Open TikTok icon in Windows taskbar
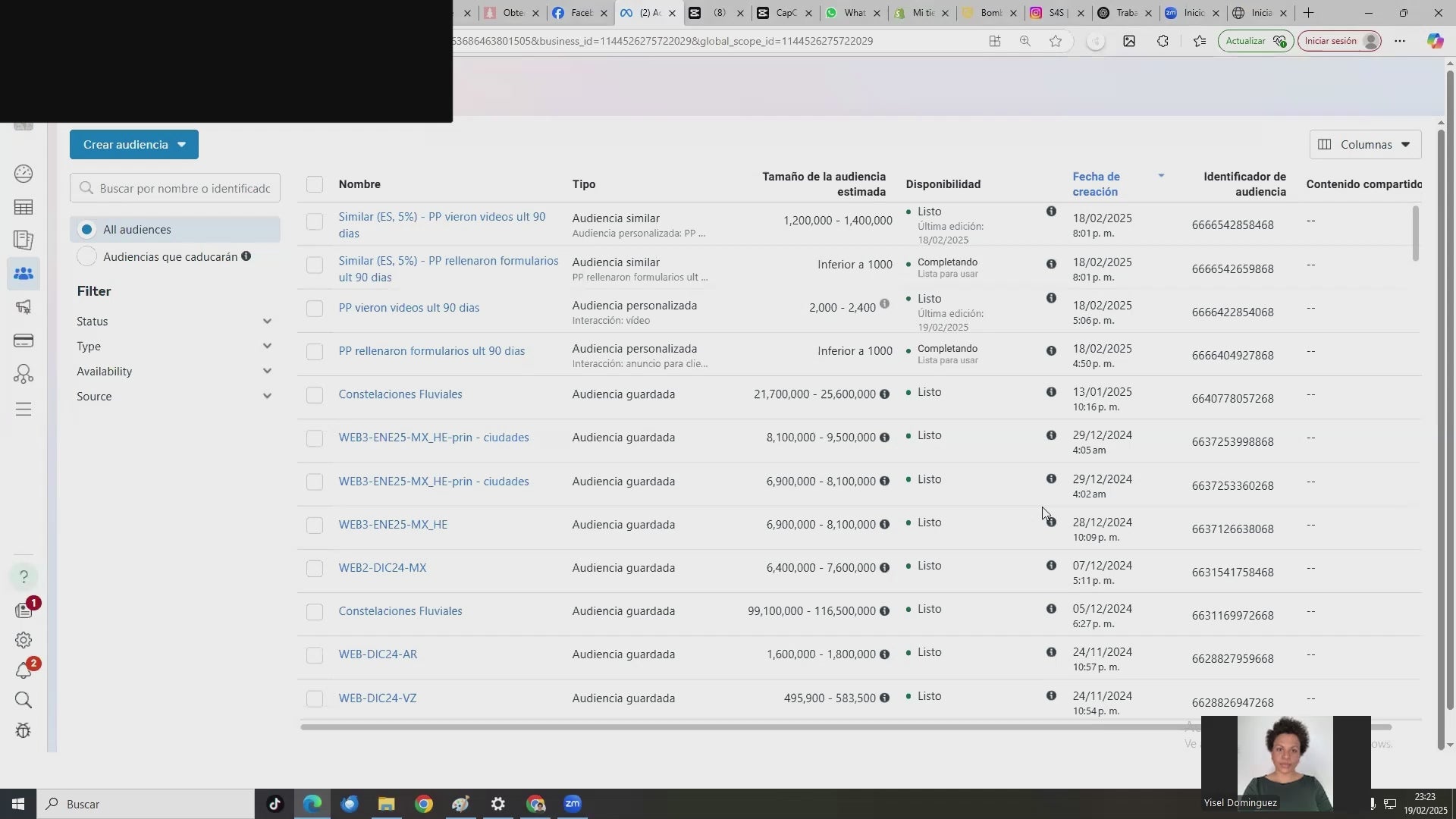Viewport: 1456px width, 819px height. click(x=275, y=804)
